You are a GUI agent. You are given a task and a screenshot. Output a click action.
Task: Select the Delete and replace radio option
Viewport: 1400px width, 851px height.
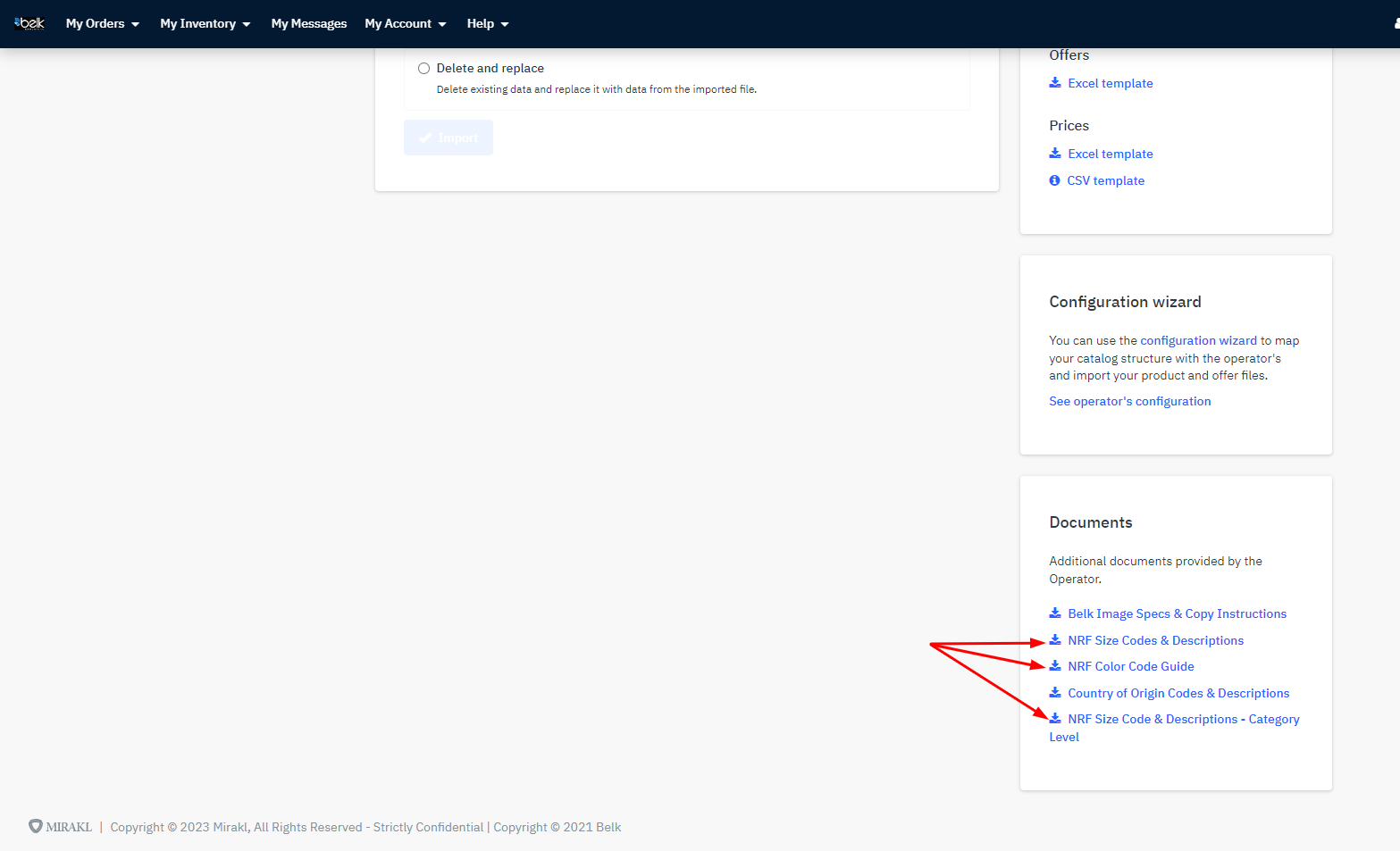(423, 68)
